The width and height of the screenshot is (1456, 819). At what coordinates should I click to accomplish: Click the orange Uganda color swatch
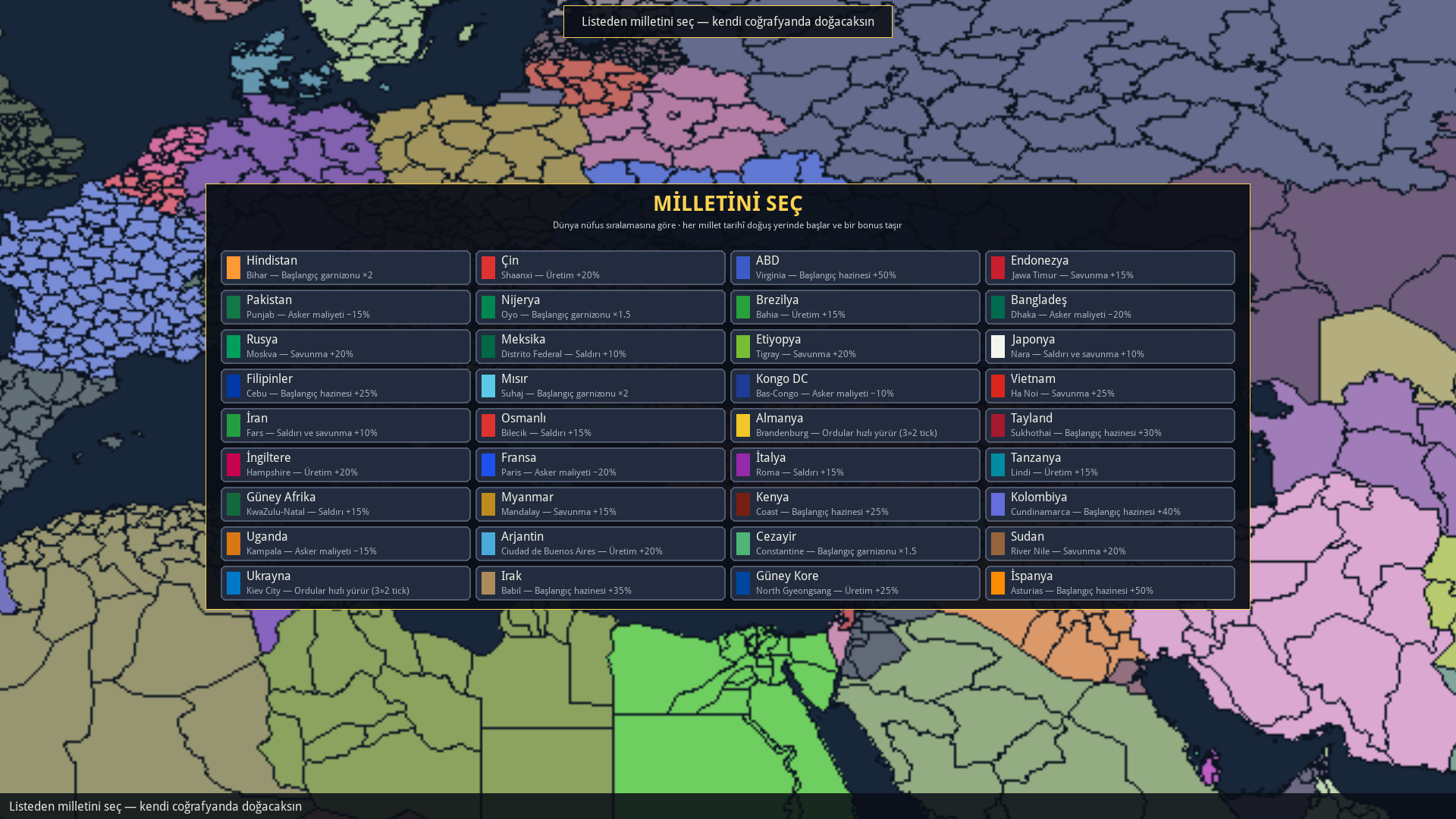click(234, 544)
